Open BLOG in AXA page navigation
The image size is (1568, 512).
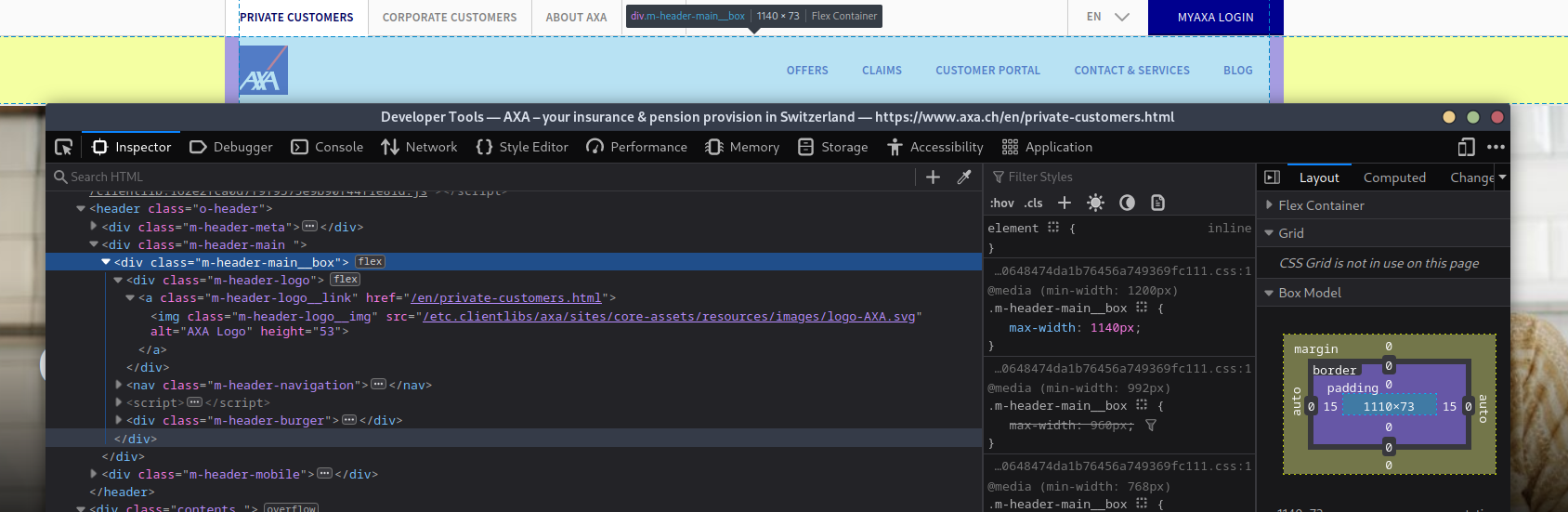click(1237, 71)
